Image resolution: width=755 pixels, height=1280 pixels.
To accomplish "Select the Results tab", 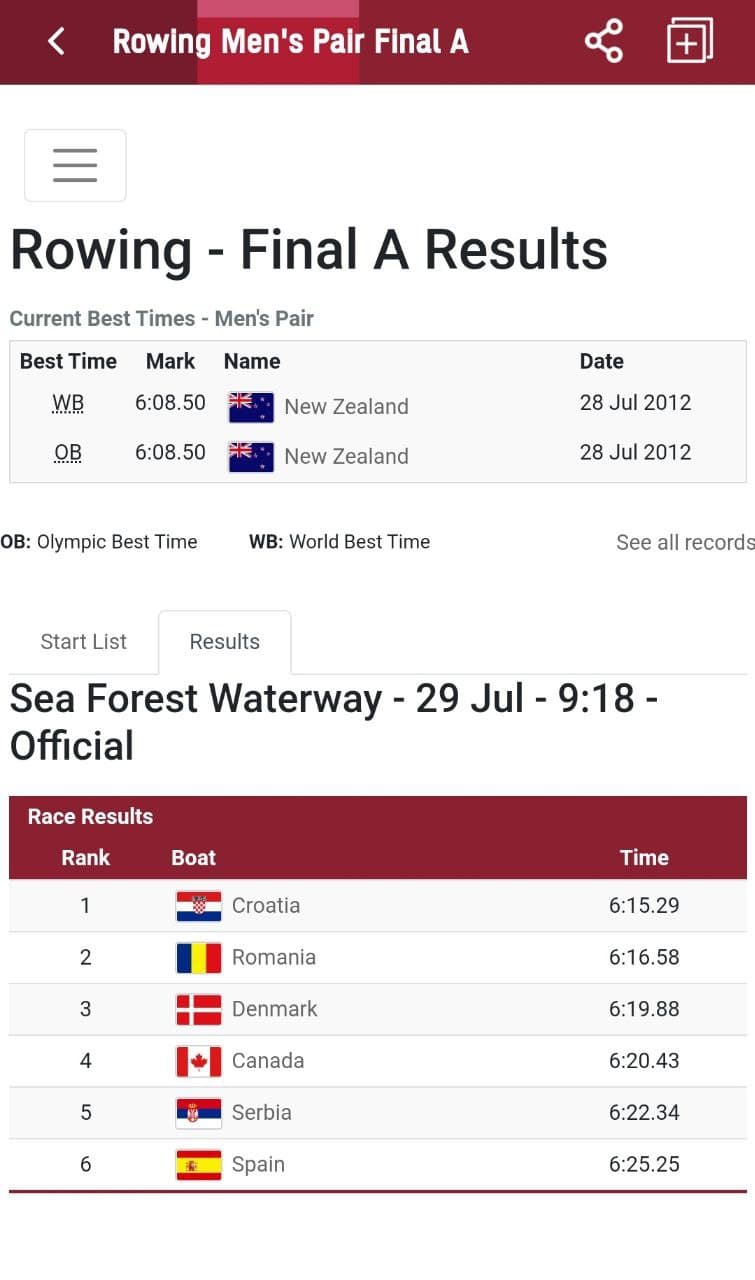I will pyautogui.click(x=225, y=642).
